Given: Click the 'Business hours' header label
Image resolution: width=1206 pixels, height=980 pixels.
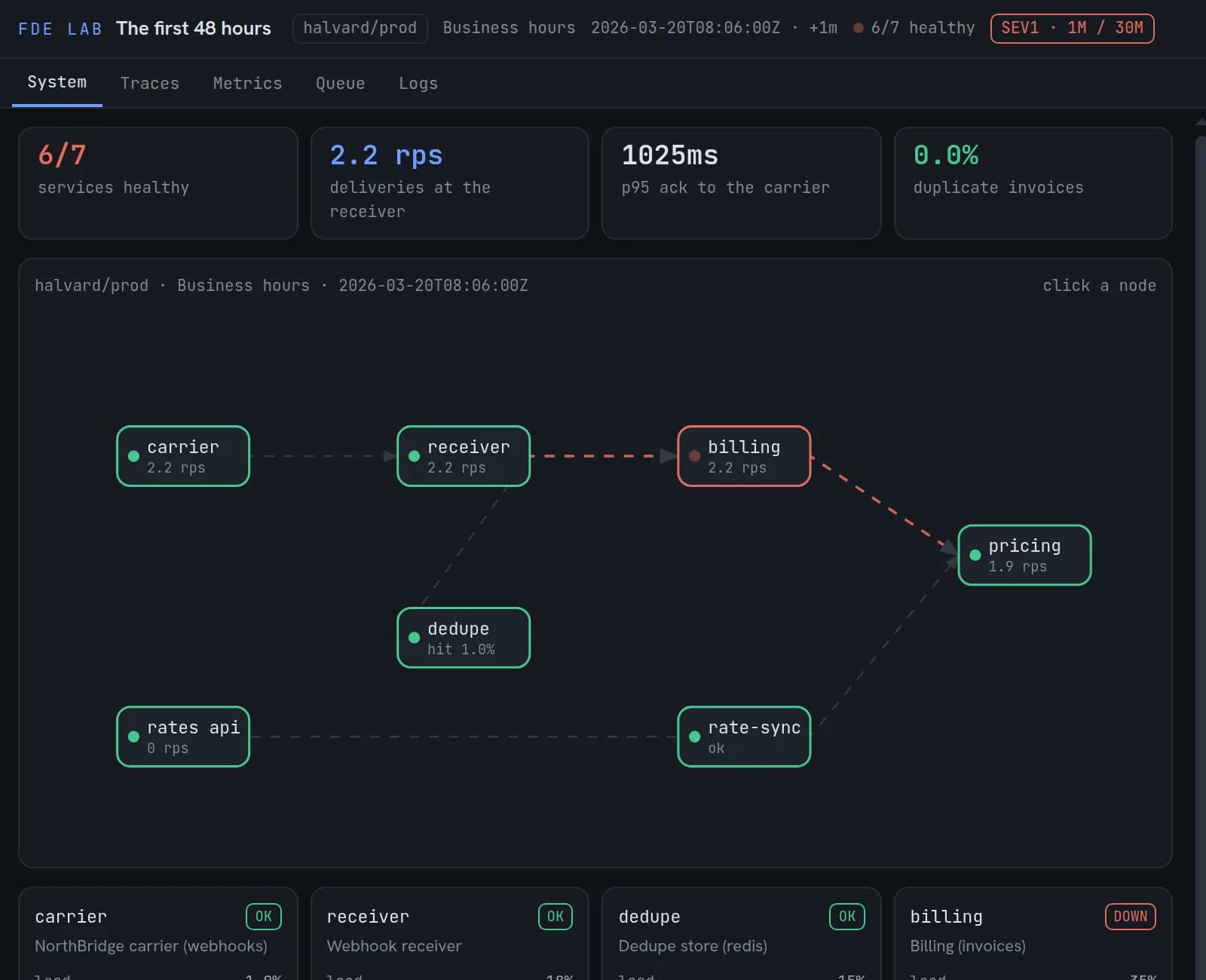Looking at the screenshot, I should point(509,28).
